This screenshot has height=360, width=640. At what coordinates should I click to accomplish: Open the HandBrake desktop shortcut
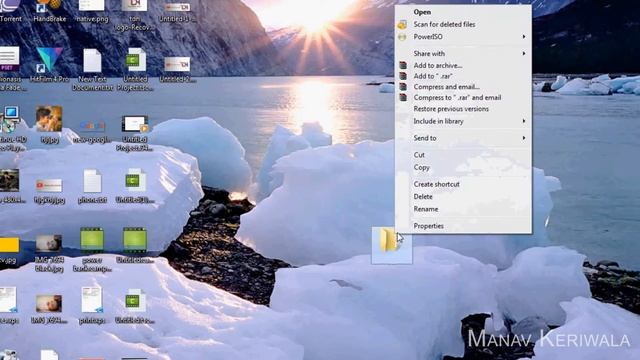click(x=50, y=11)
